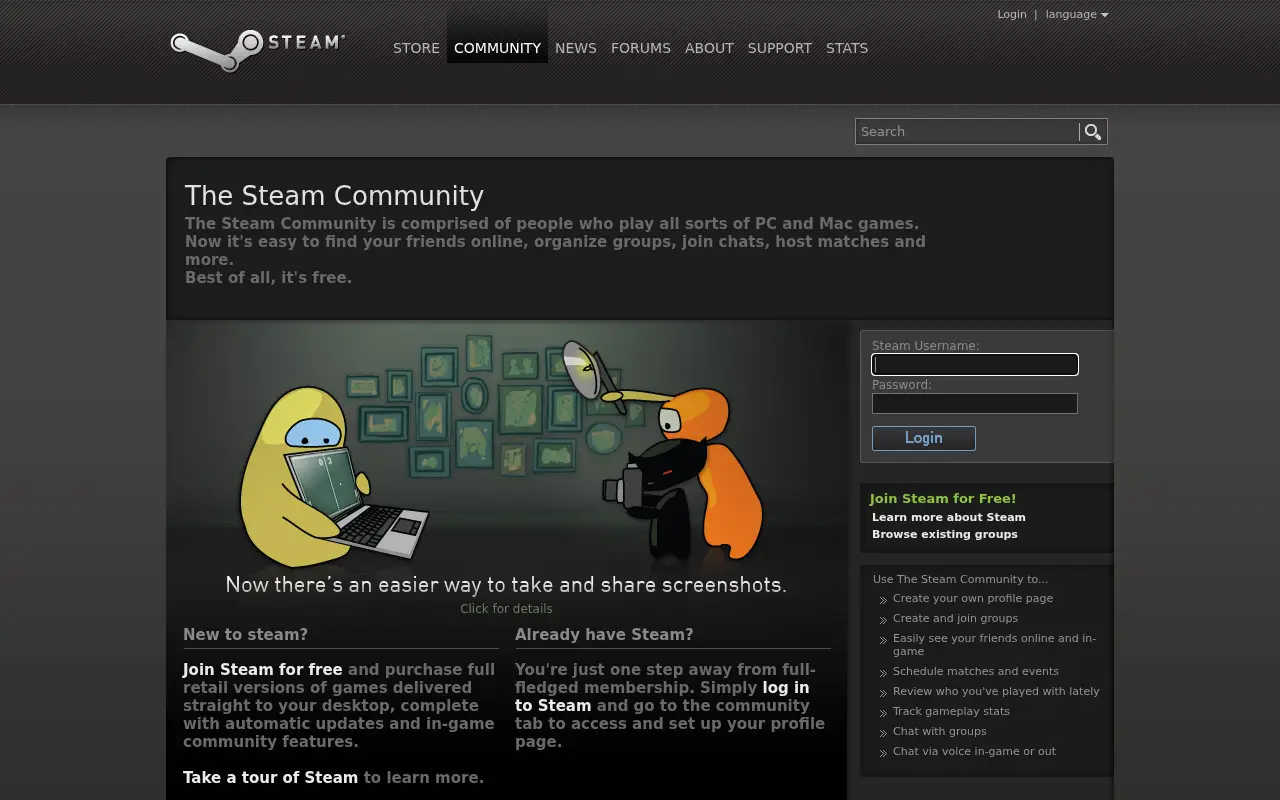The height and width of the screenshot is (800, 1280).
Task: Open the language dropdown
Action: click(1077, 14)
